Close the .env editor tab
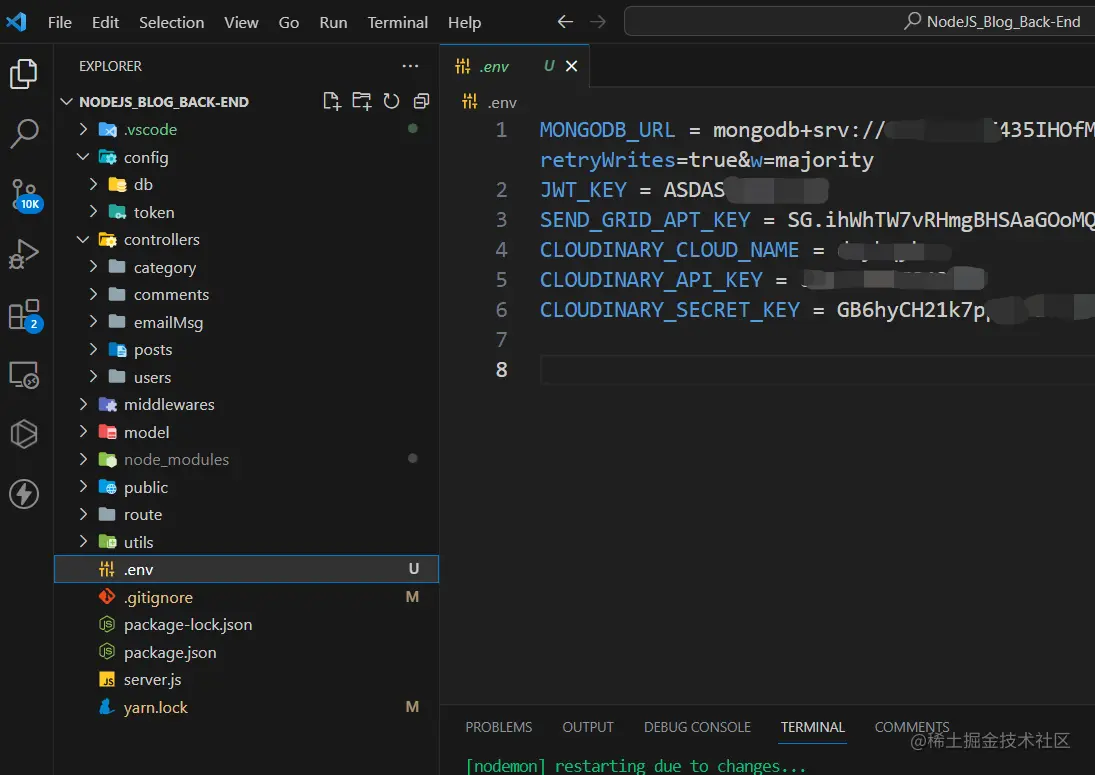Image resolution: width=1095 pixels, height=775 pixels. pyautogui.click(x=572, y=66)
